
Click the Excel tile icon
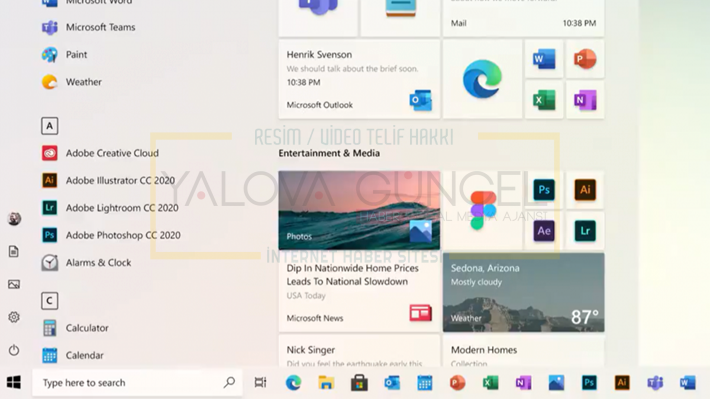[544, 100]
